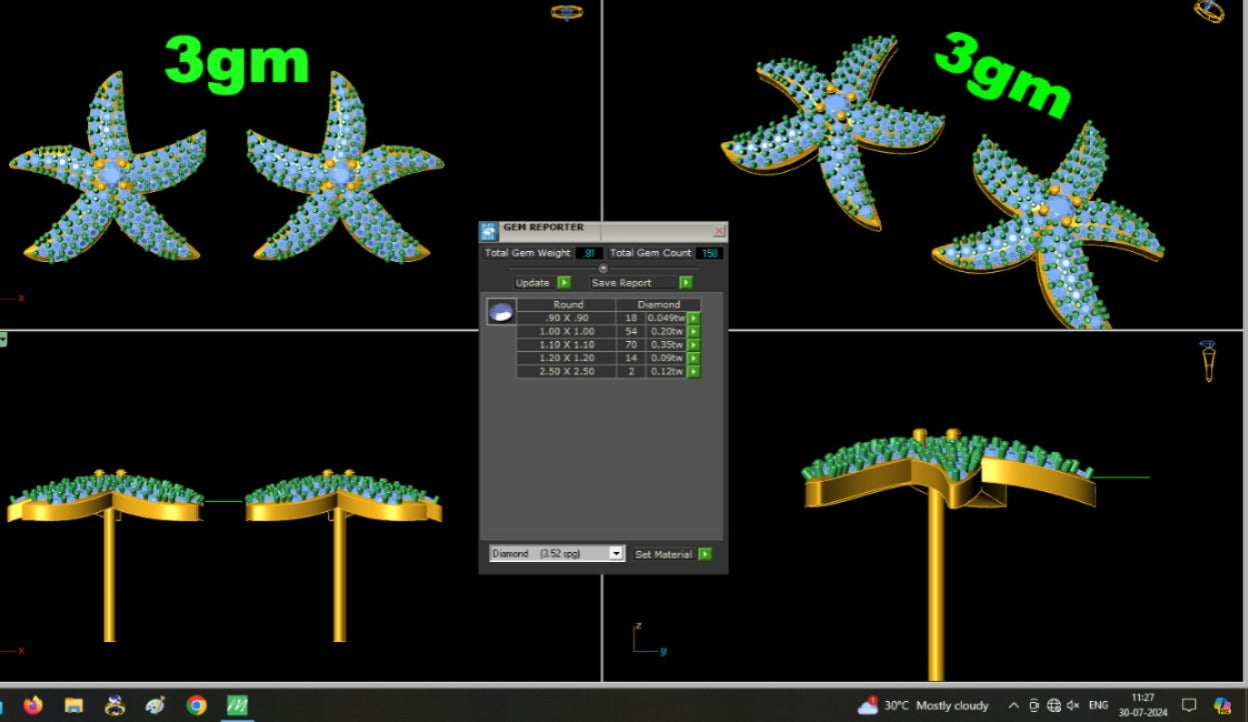Open the Diamond material dropdown

[616, 553]
